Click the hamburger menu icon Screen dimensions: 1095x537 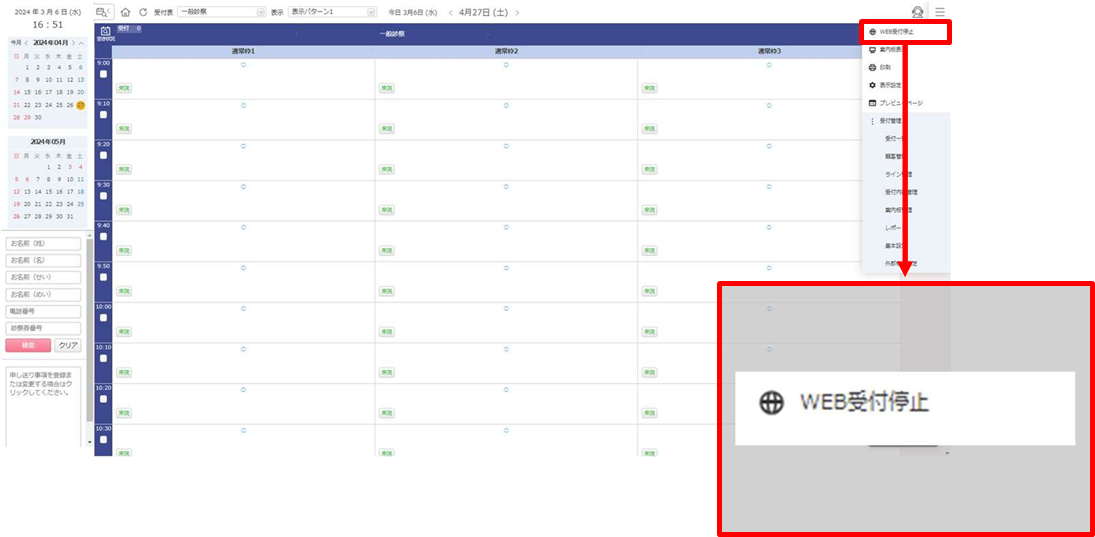(x=940, y=12)
